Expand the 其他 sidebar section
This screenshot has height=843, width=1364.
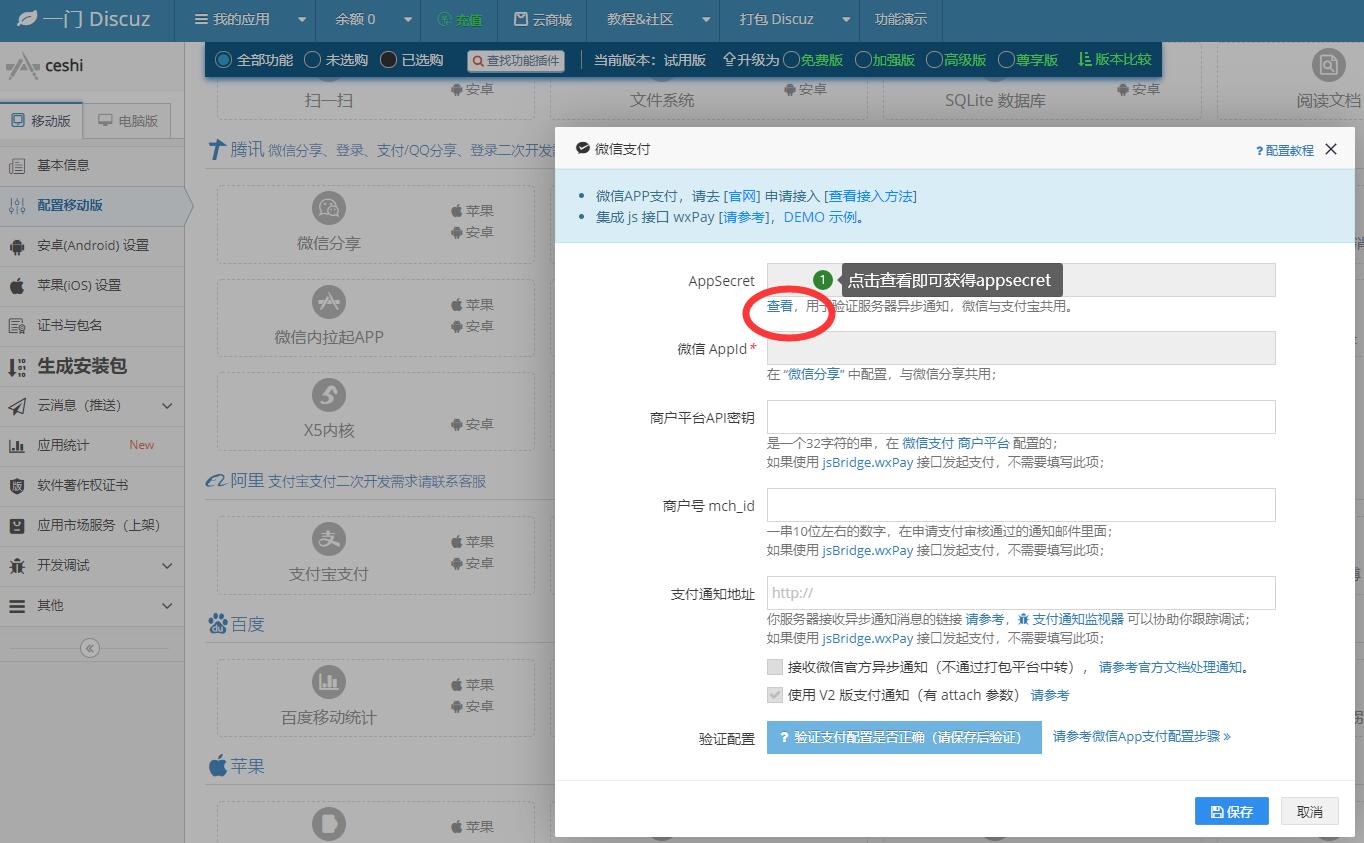(x=92, y=605)
